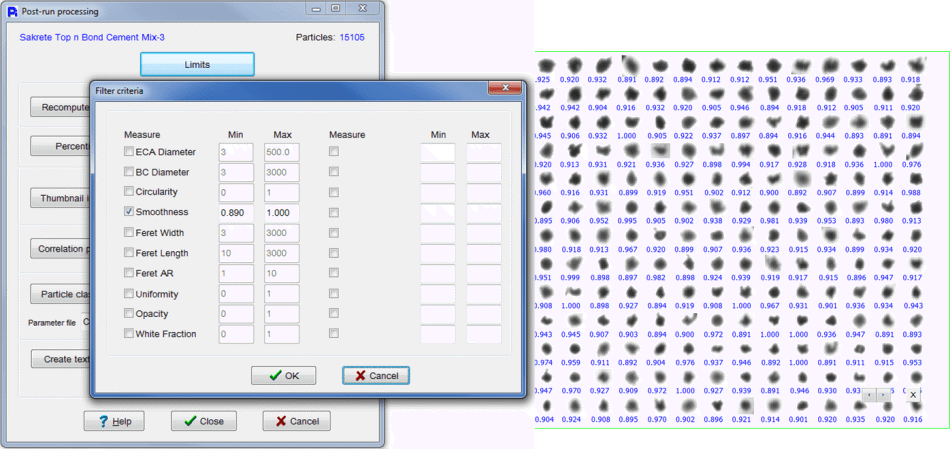Click Sakrete Top n Bond Cement Mix-3 title
This screenshot has width=950, height=449.
point(92,38)
